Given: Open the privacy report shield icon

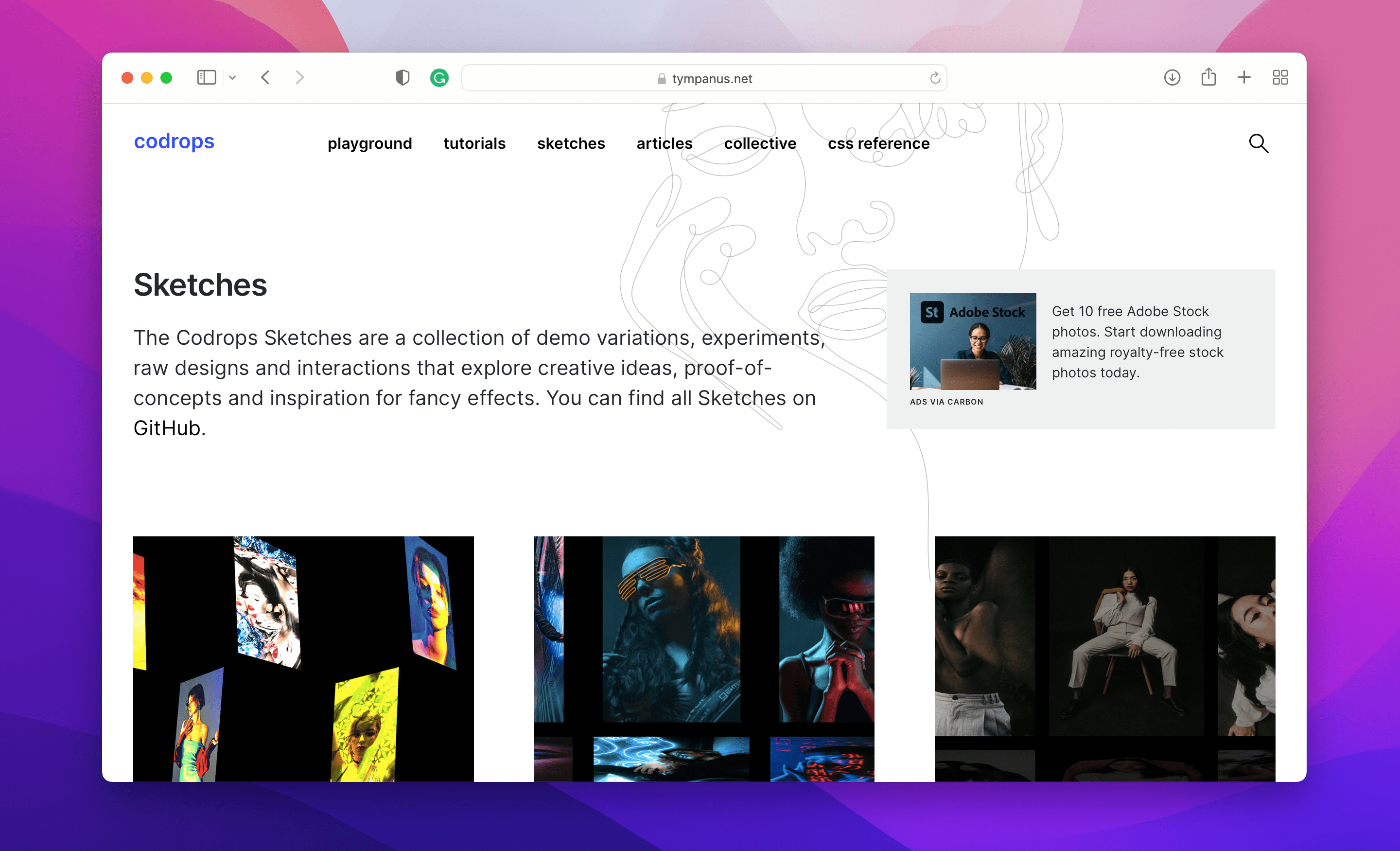Looking at the screenshot, I should point(402,77).
